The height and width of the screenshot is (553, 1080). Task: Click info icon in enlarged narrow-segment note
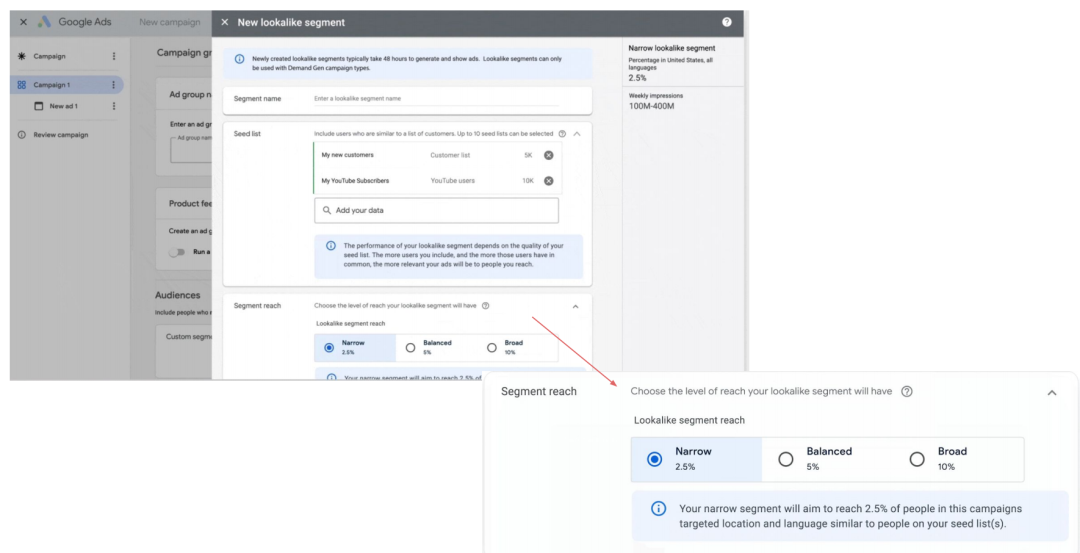click(x=658, y=509)
